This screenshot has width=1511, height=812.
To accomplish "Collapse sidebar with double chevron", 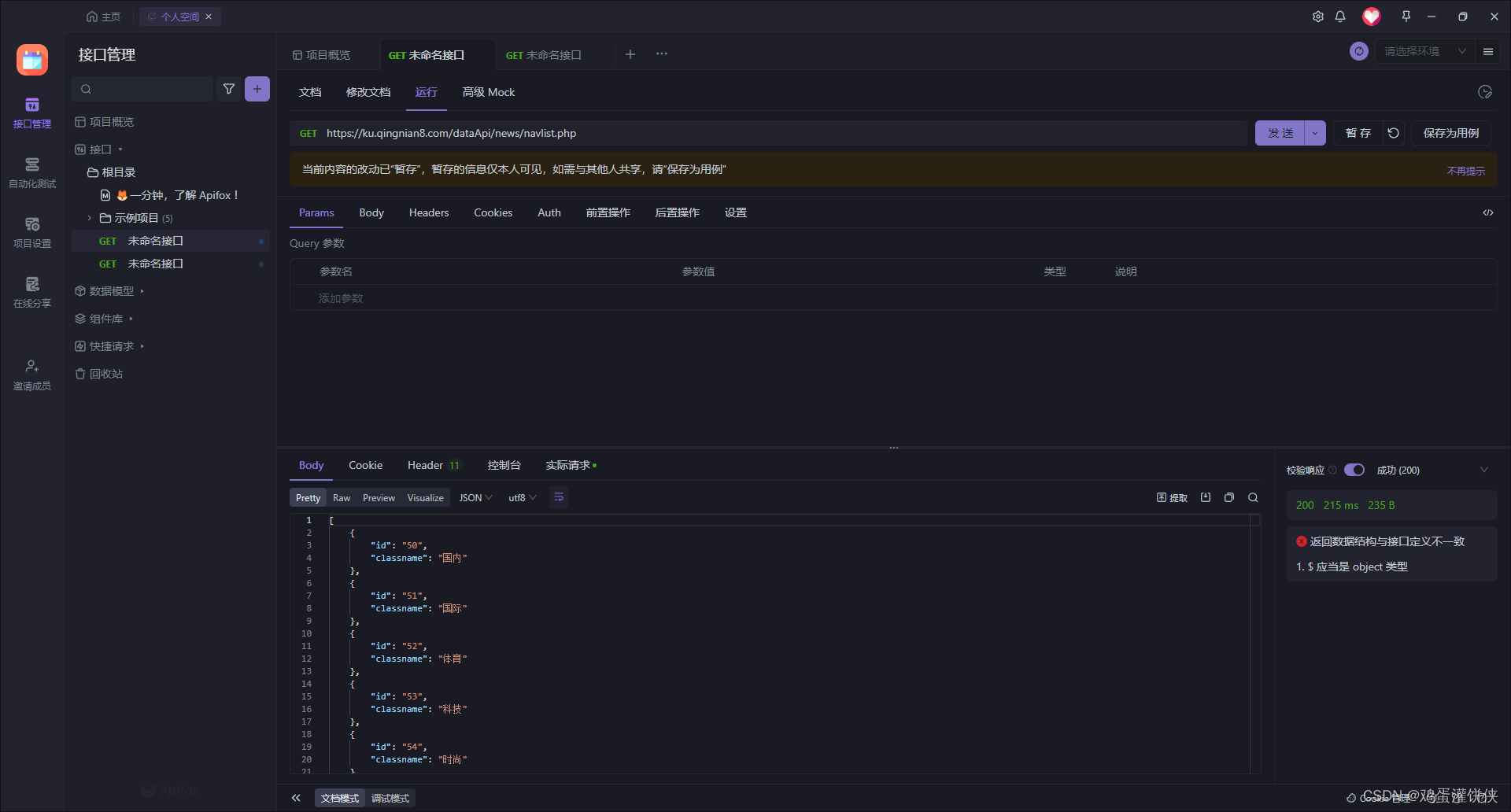I will pos(296,798).
